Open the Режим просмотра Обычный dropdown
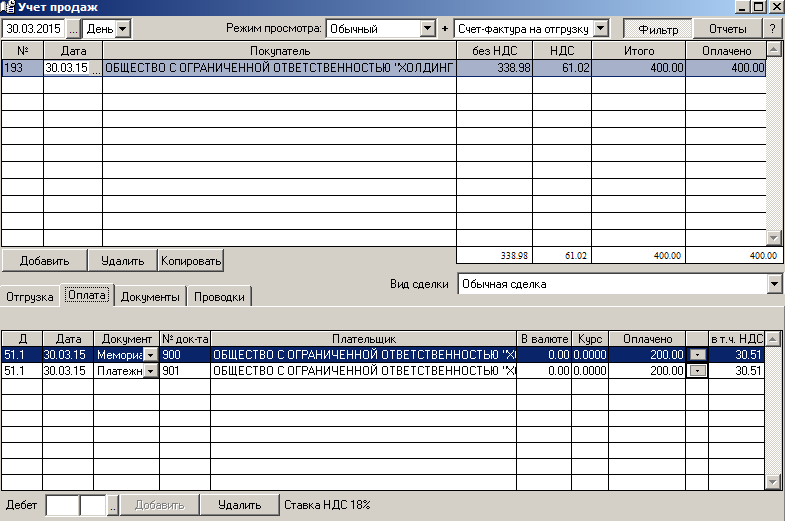 coord(429,29)
